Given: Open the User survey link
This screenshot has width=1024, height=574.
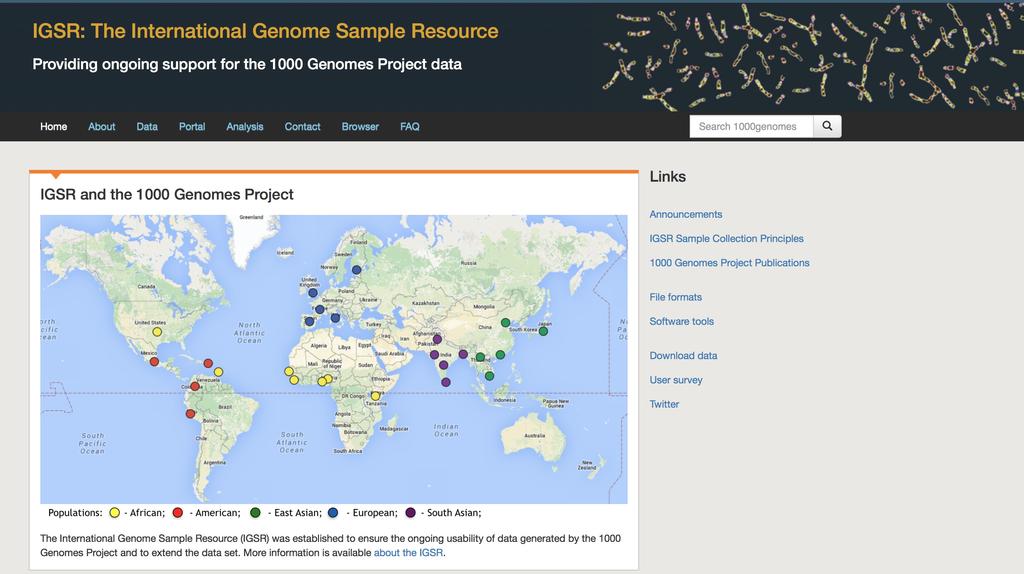Looking at the screenshot, I should click(x=676, y=380).
